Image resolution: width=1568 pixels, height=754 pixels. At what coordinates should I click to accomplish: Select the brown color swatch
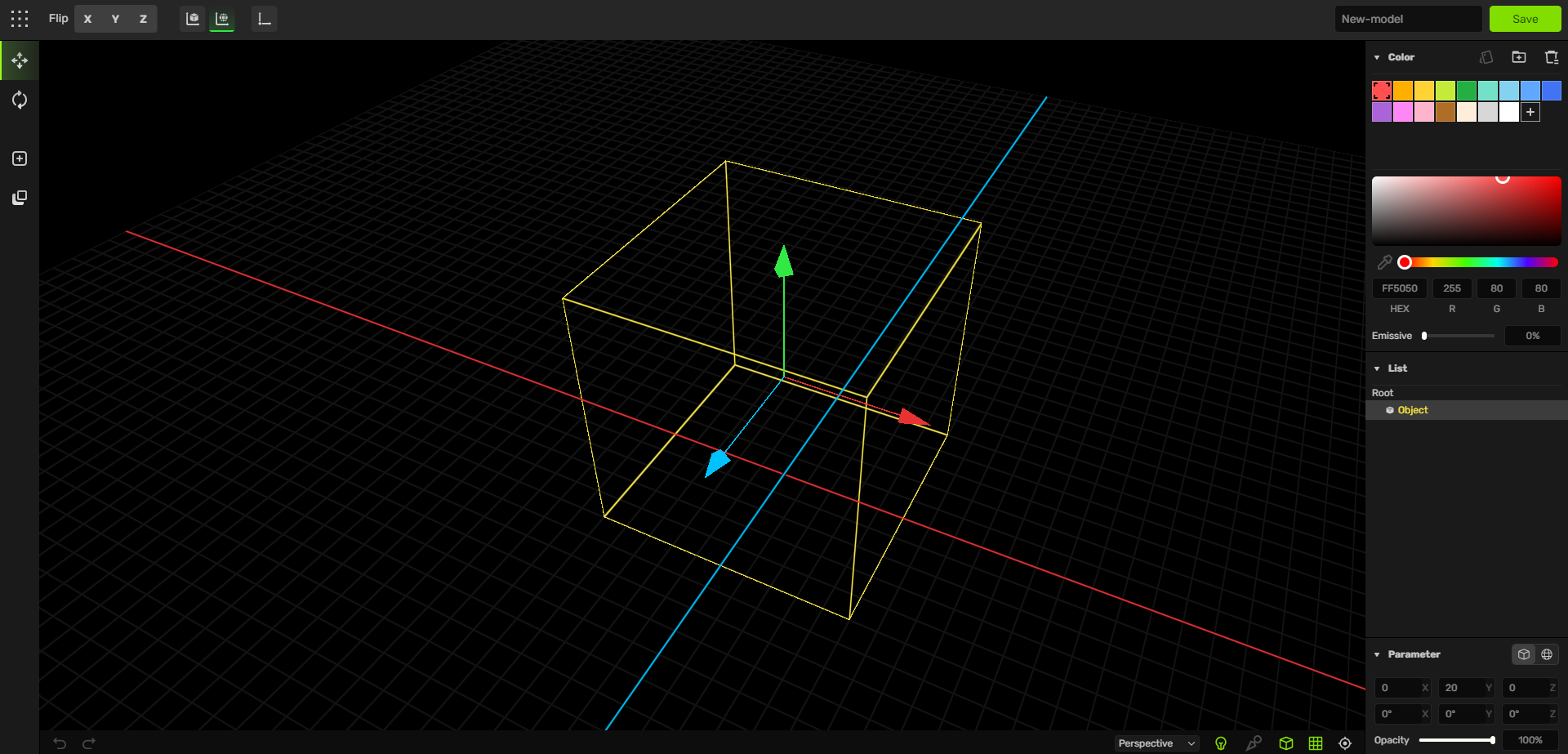coord(1445,112)
